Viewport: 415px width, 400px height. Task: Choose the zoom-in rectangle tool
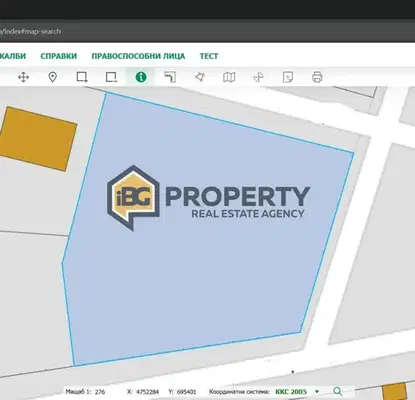[82, 77]
